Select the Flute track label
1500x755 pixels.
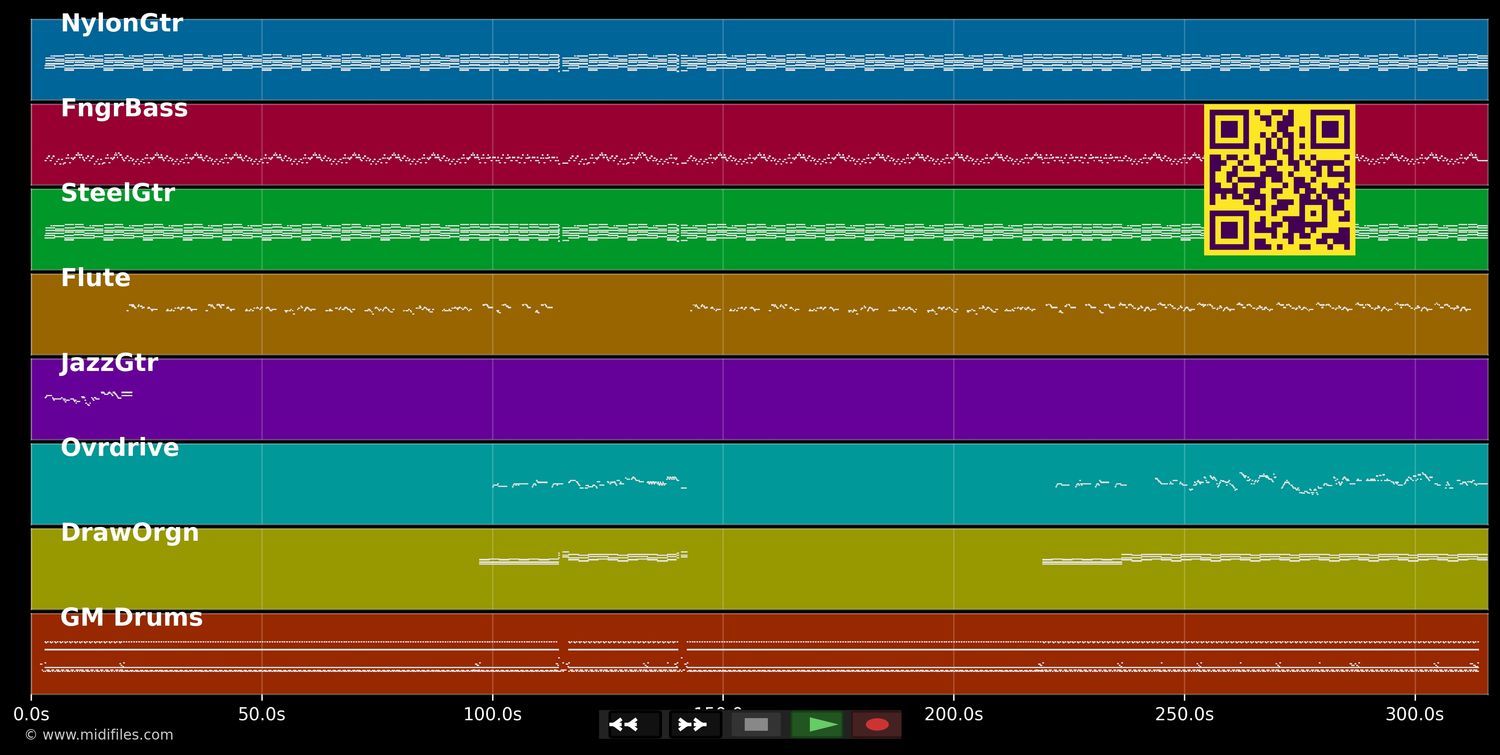[x=95, y=277]
